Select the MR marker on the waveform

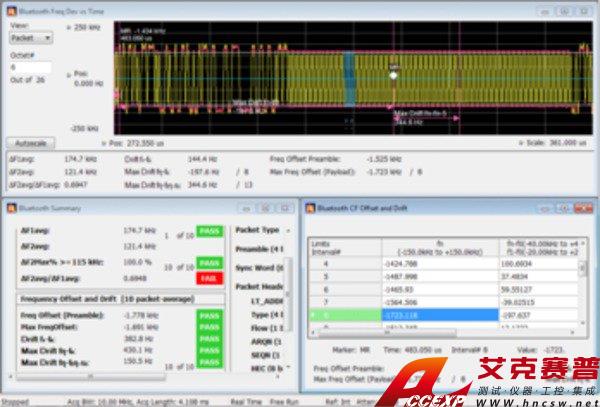point(394,75)
